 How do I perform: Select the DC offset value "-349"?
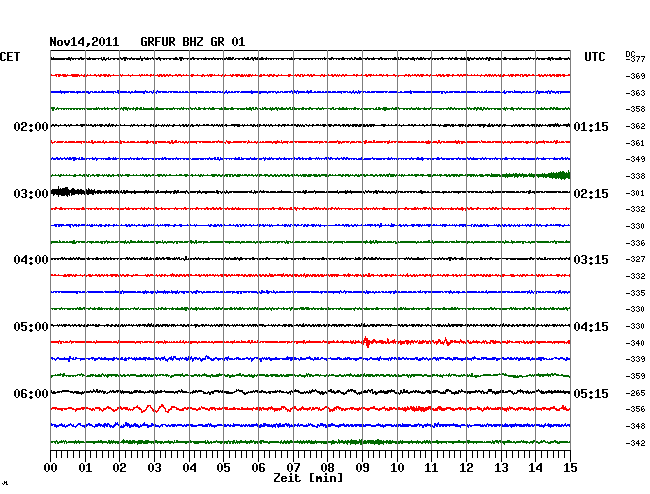pos(635,159)
